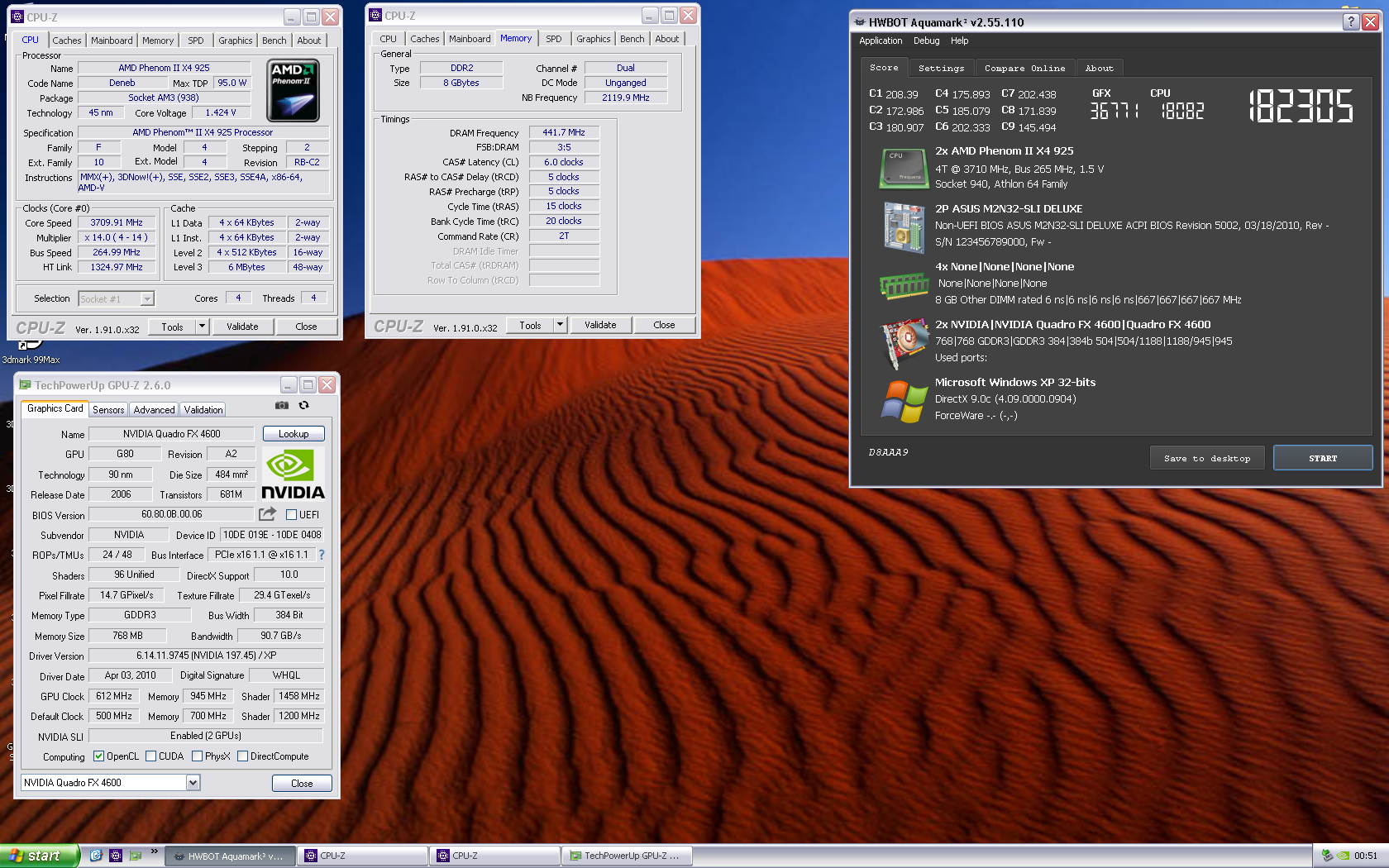
Task: Click the refresh icon in GPU-Z
Action: (x=303, y=405)
